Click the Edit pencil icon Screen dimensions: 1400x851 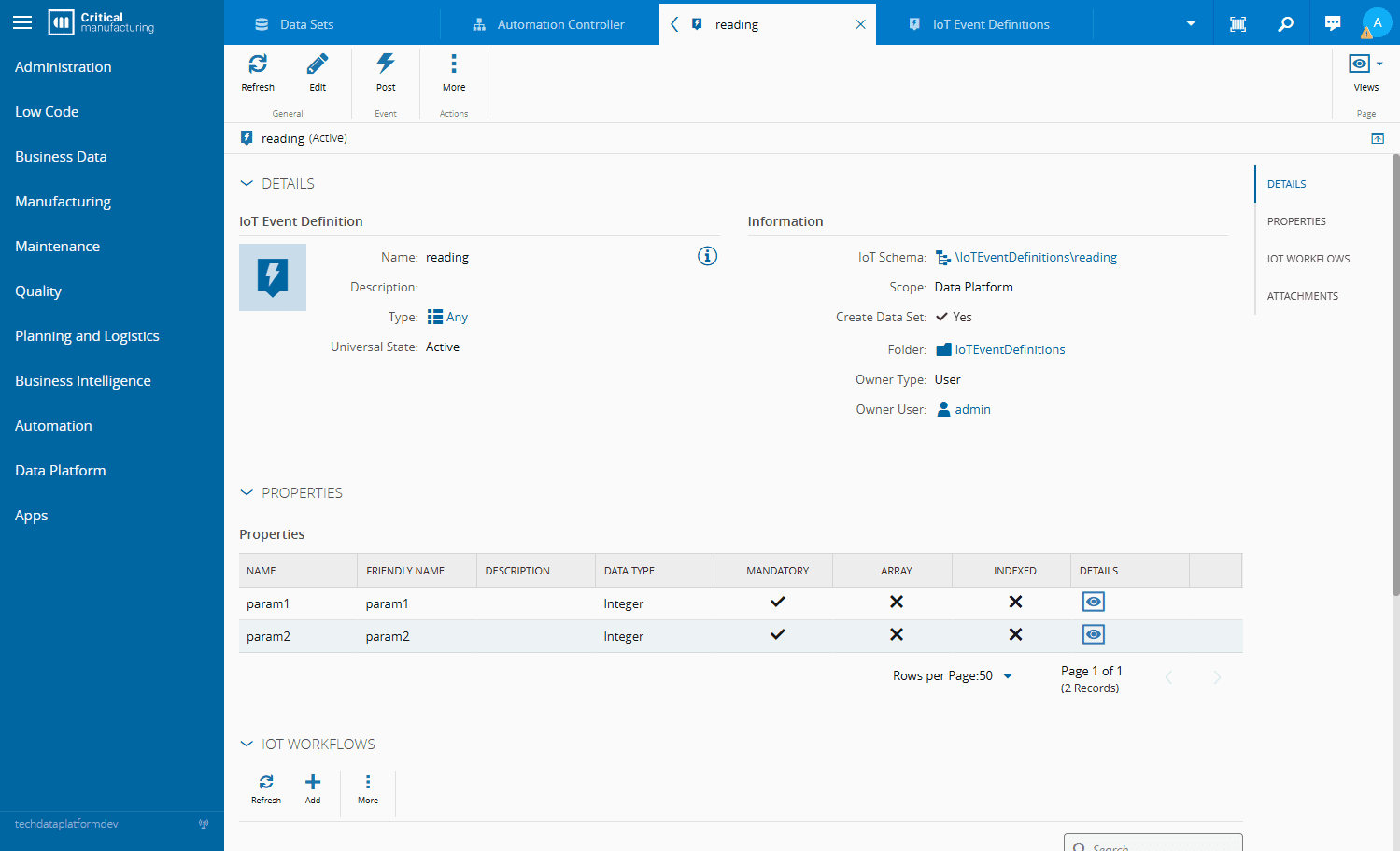318,64
